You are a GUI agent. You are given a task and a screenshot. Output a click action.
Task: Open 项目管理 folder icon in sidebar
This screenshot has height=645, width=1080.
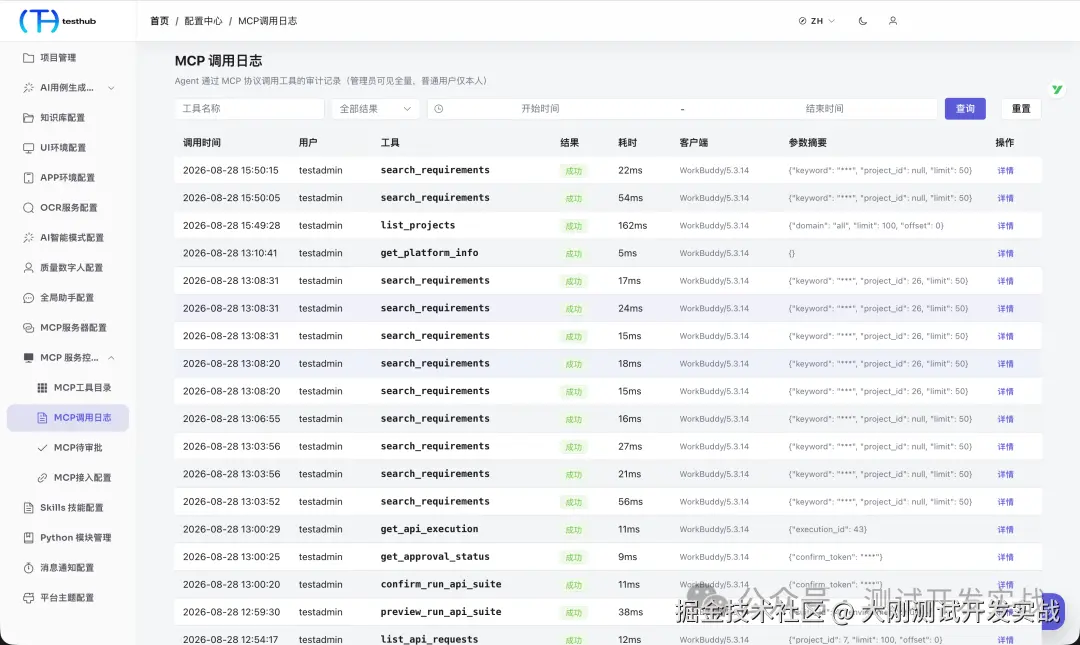click(x=28, y=58)
